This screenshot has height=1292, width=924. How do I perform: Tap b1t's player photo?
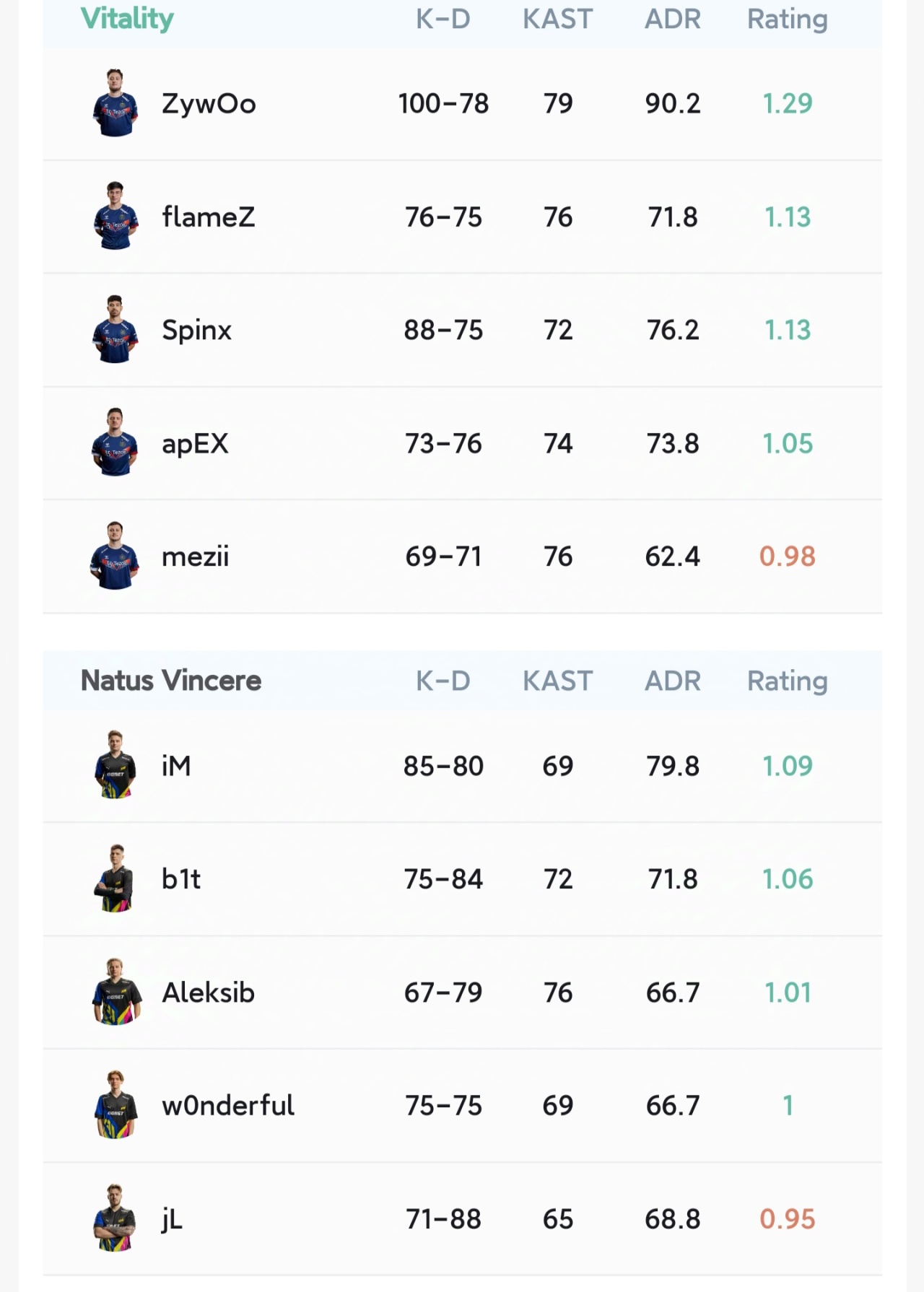pos(115,879)
